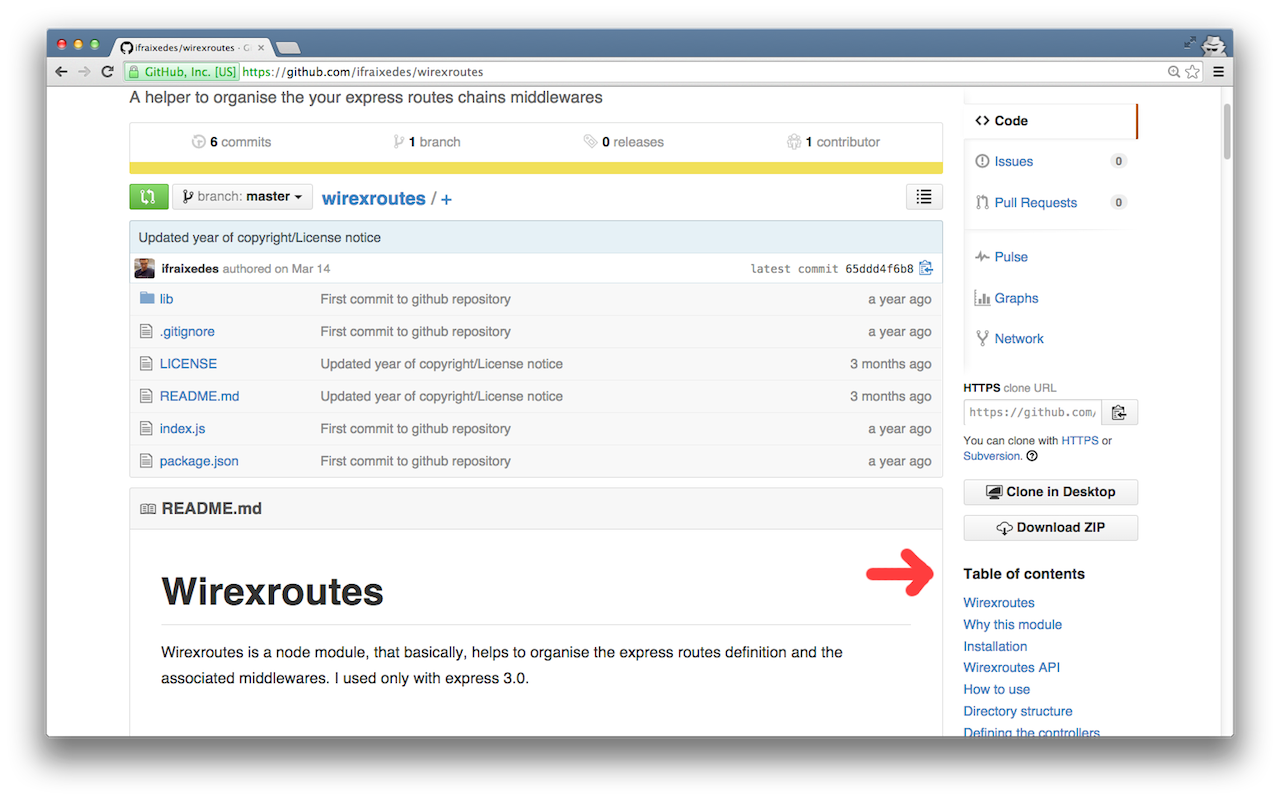View the 6 commits link

coord(231,142)
